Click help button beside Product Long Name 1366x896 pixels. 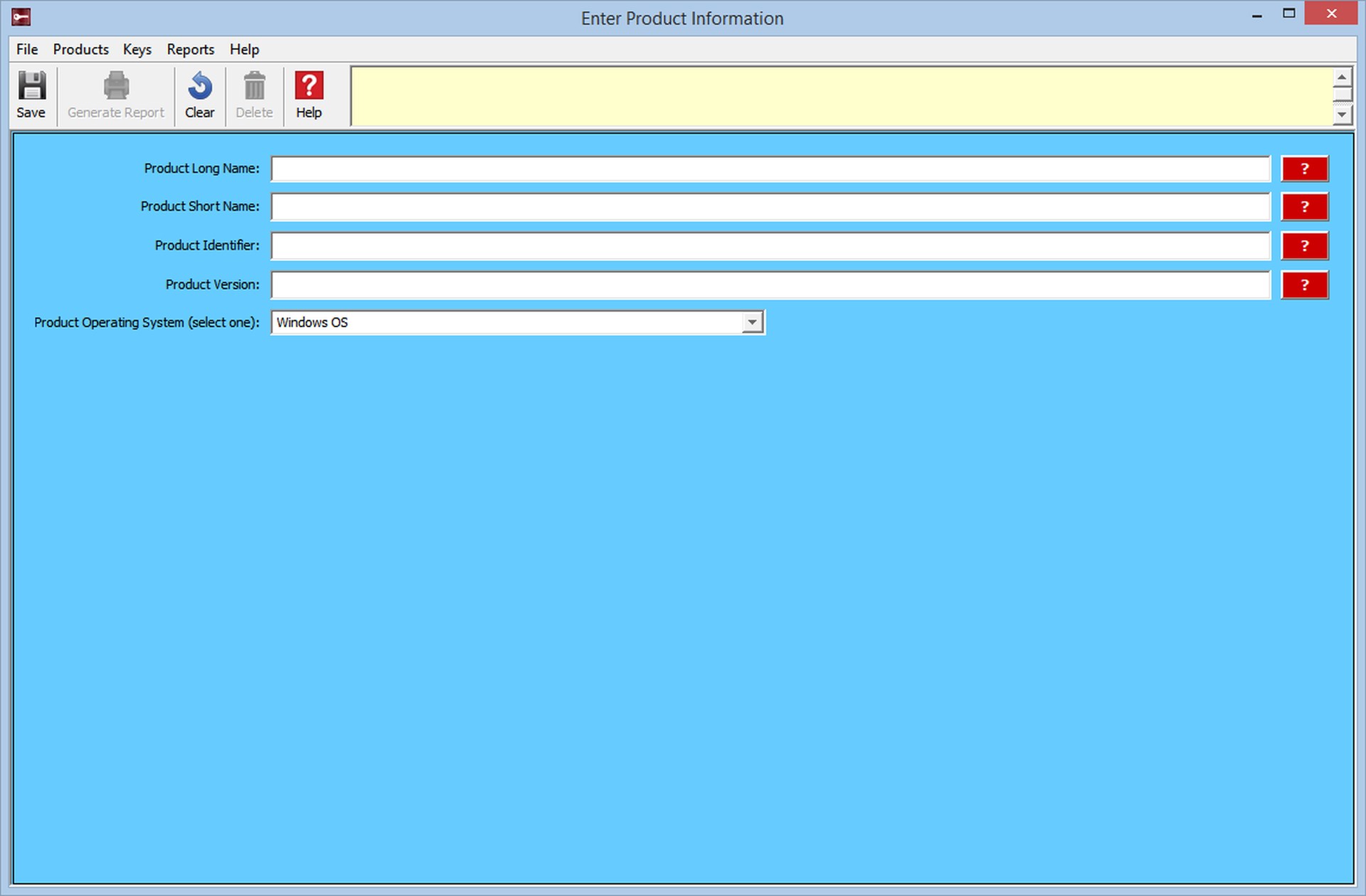point(1304,169)
